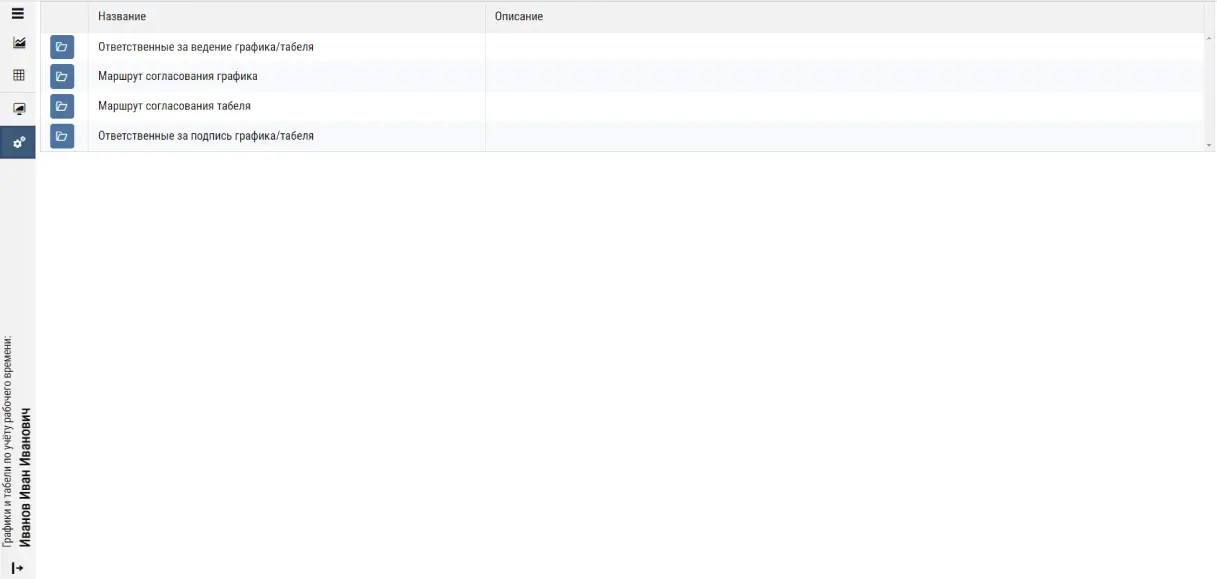The width and height of the screenshot is (1217, 579).
Task: Click the user name Иванов Иван Иванович
Action: [26, 477]
